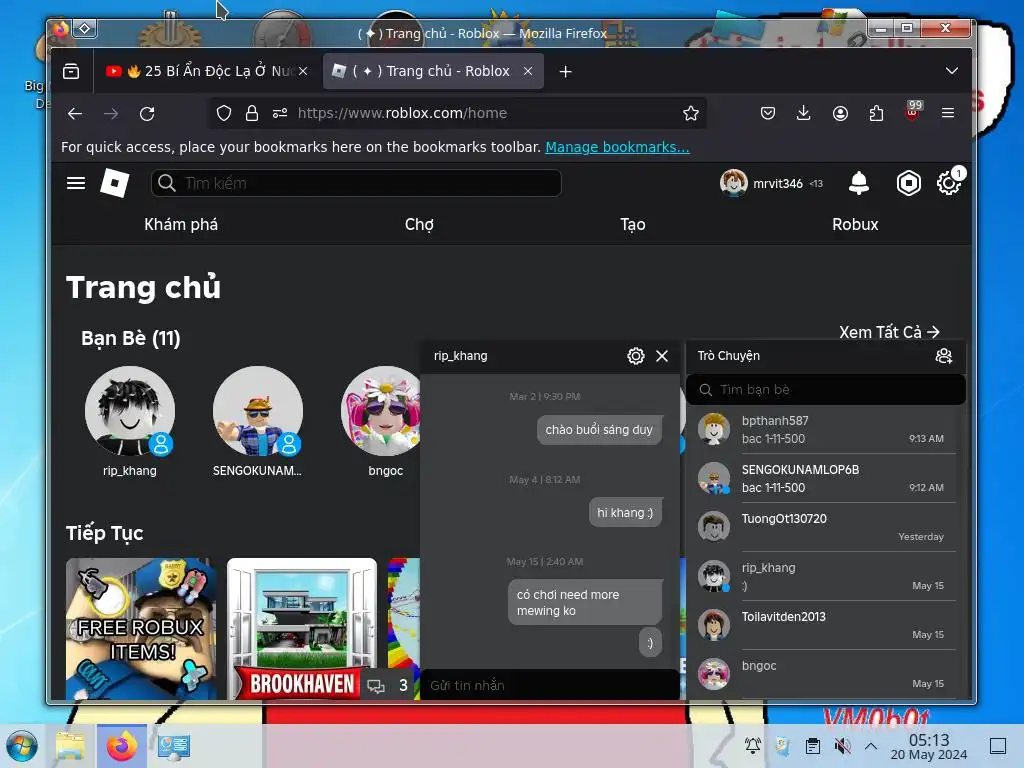Open the Firefox extensions menu
Viewport: 1024px width, 768px height.
click(876, 114)
